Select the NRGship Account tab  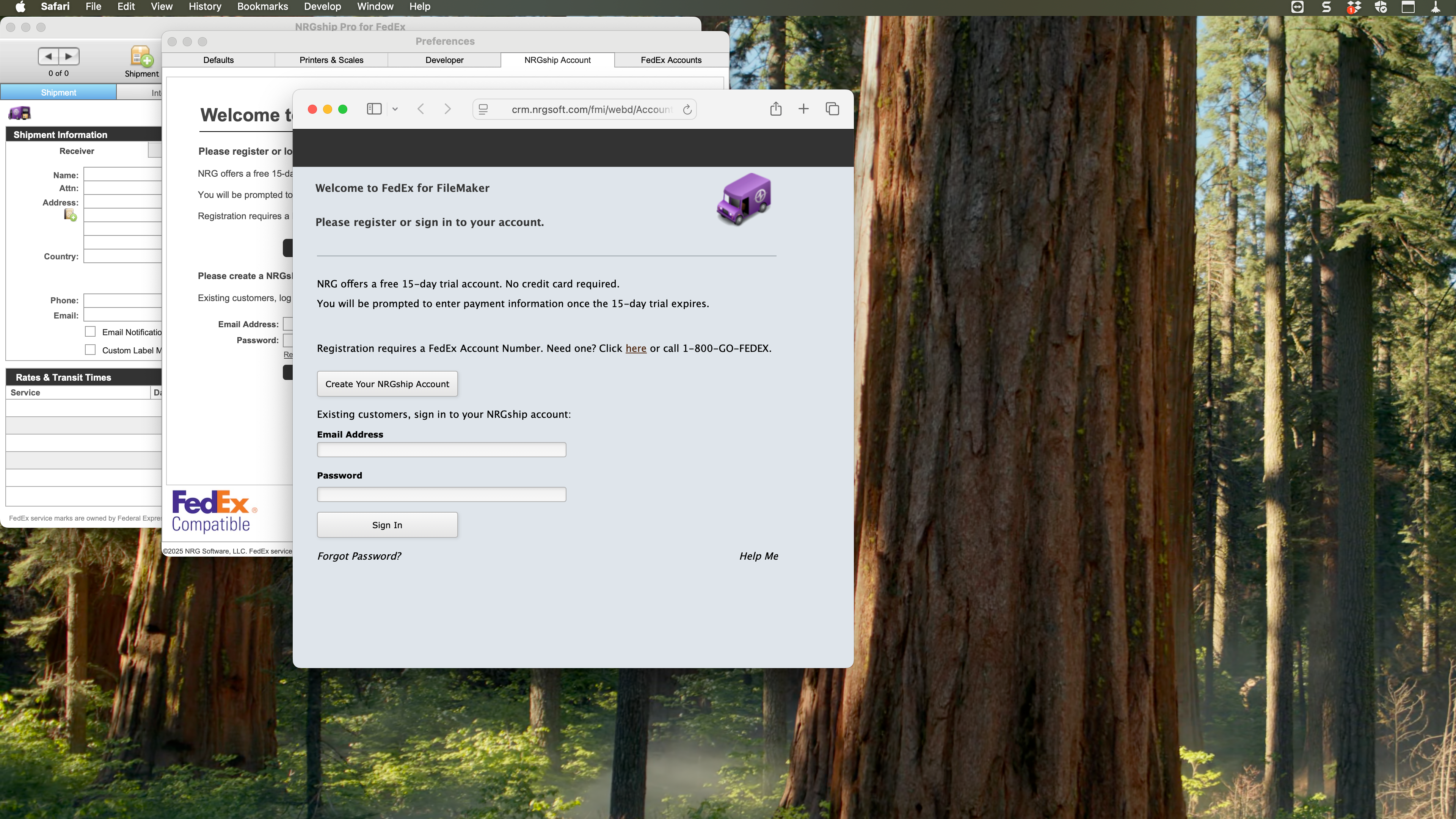[557, 60]
